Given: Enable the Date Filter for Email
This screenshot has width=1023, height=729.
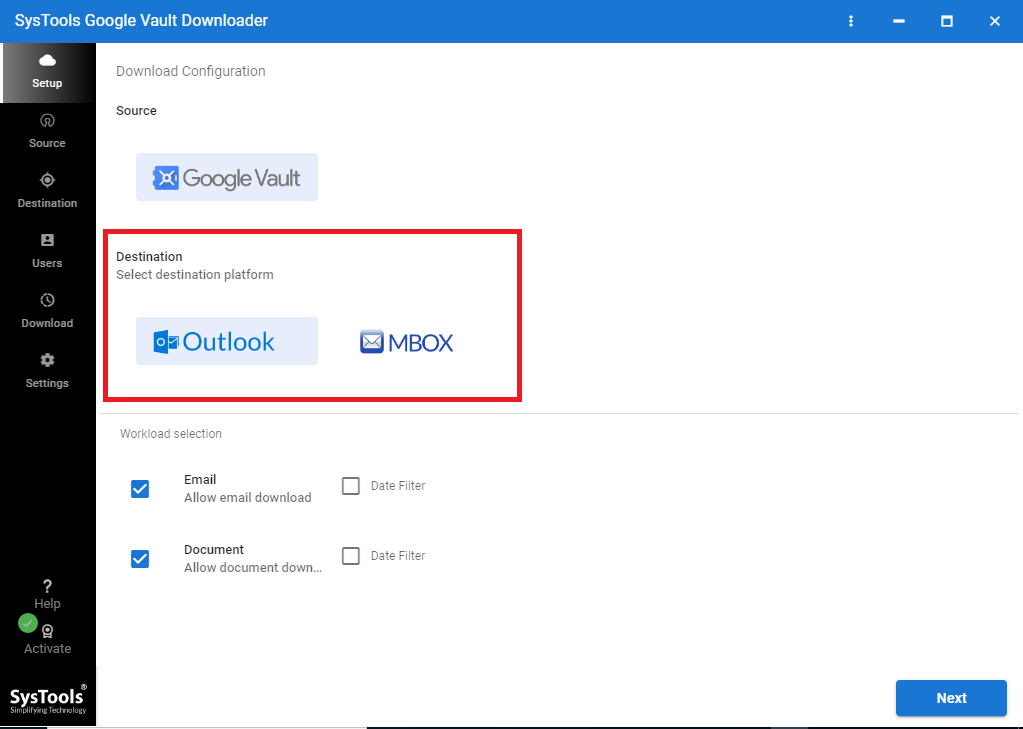Looking at the screenshot, I should pos(351,486).
